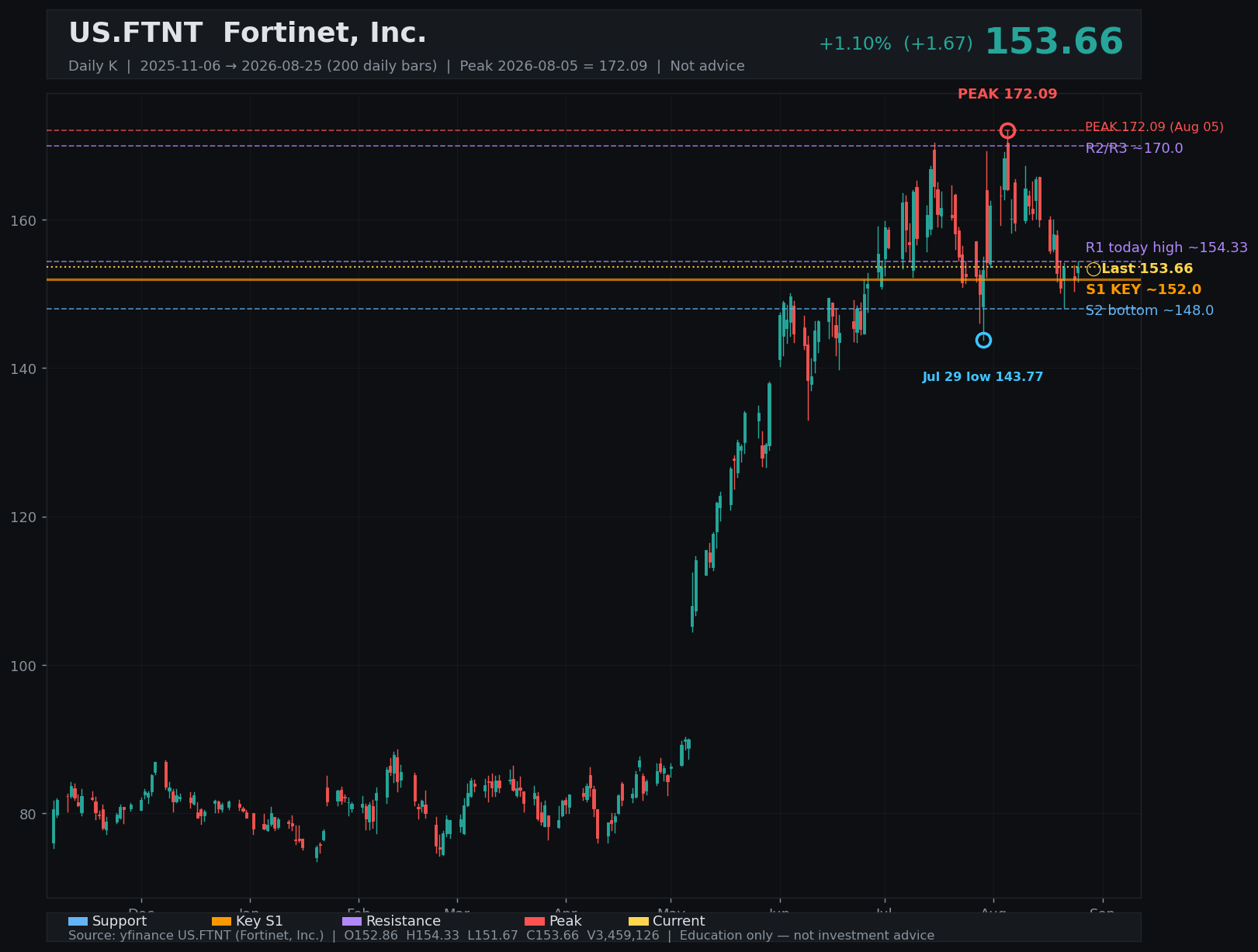Click the 'R1 today high ~154.33' label

tap(1166, 248)
